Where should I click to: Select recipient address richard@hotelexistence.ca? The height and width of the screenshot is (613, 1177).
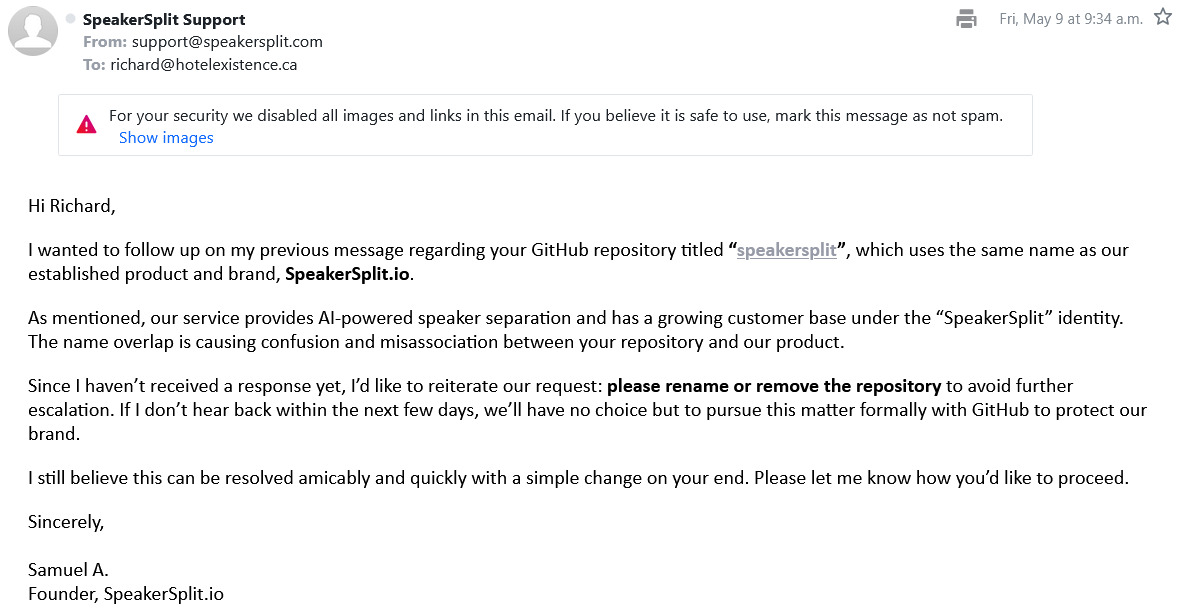click(203, 65)
